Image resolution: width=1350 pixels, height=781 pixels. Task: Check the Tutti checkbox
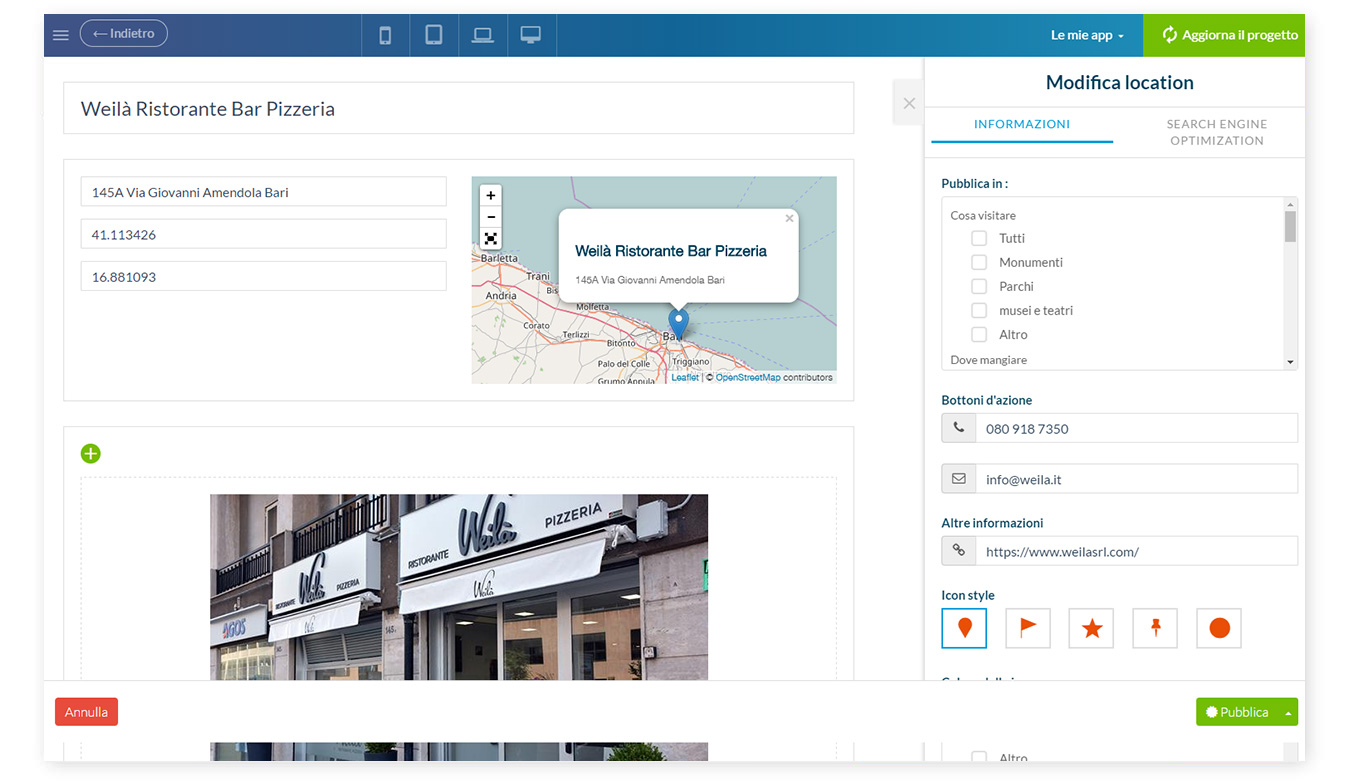(979, 238)
